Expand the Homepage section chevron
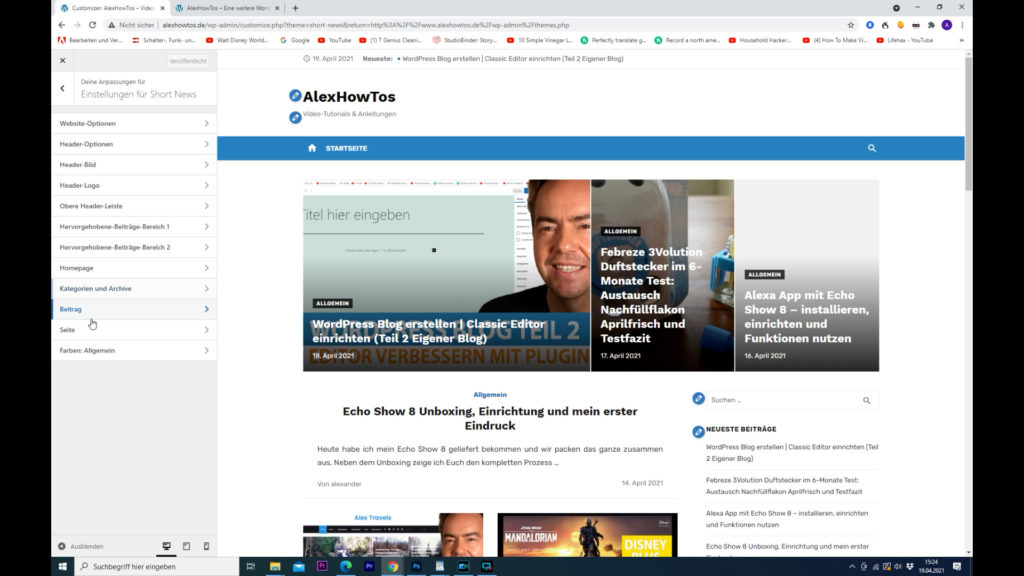The width and height of the screenshot is (1024, 576). (206, 268)
